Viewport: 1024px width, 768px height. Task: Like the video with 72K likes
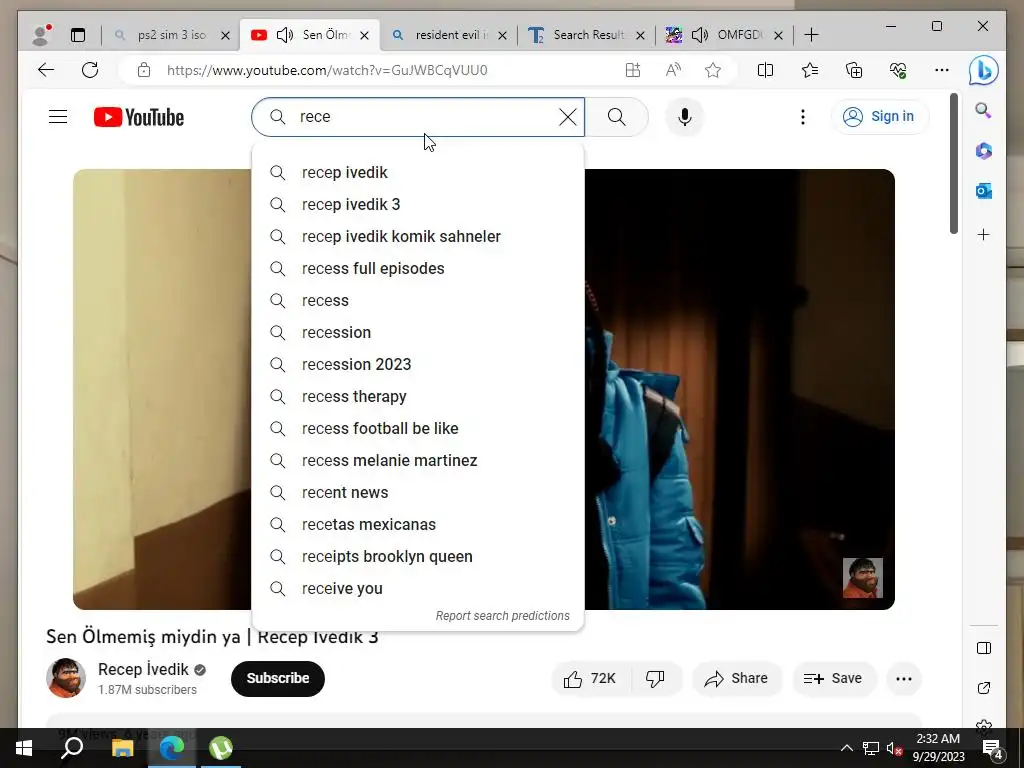pos(590,679)
